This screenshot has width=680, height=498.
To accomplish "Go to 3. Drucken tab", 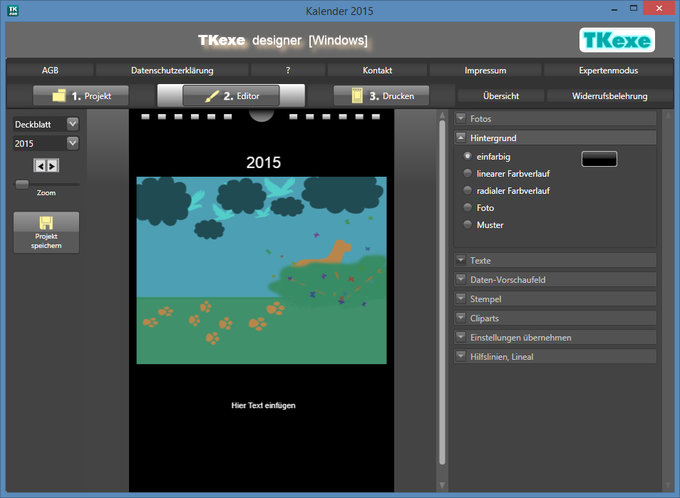I will tap(381, 96).
